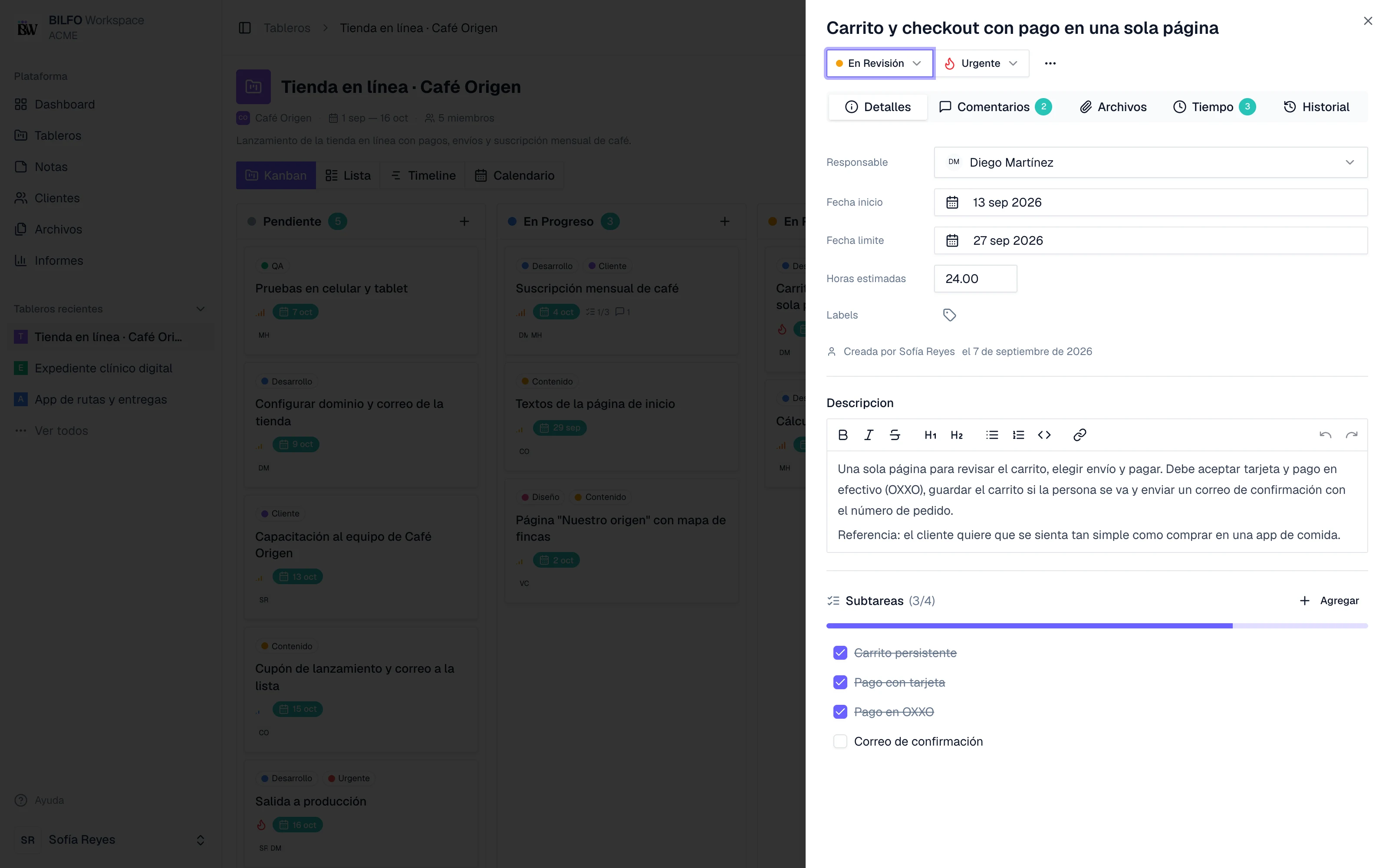Open the Sofía Reyes user menu

coord(111,840)
